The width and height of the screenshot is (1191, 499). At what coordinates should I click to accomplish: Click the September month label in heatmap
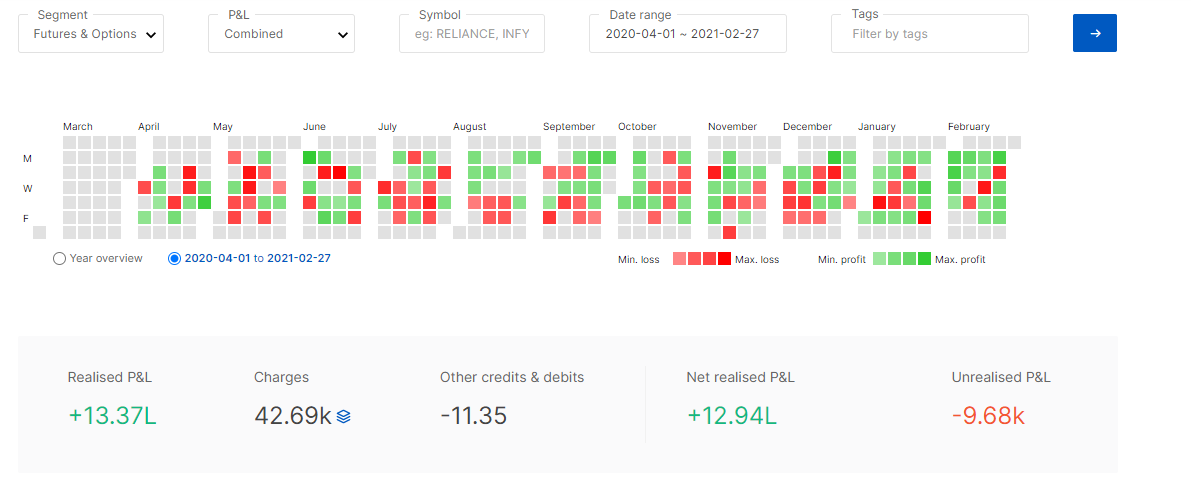click(x=569, y=127)
